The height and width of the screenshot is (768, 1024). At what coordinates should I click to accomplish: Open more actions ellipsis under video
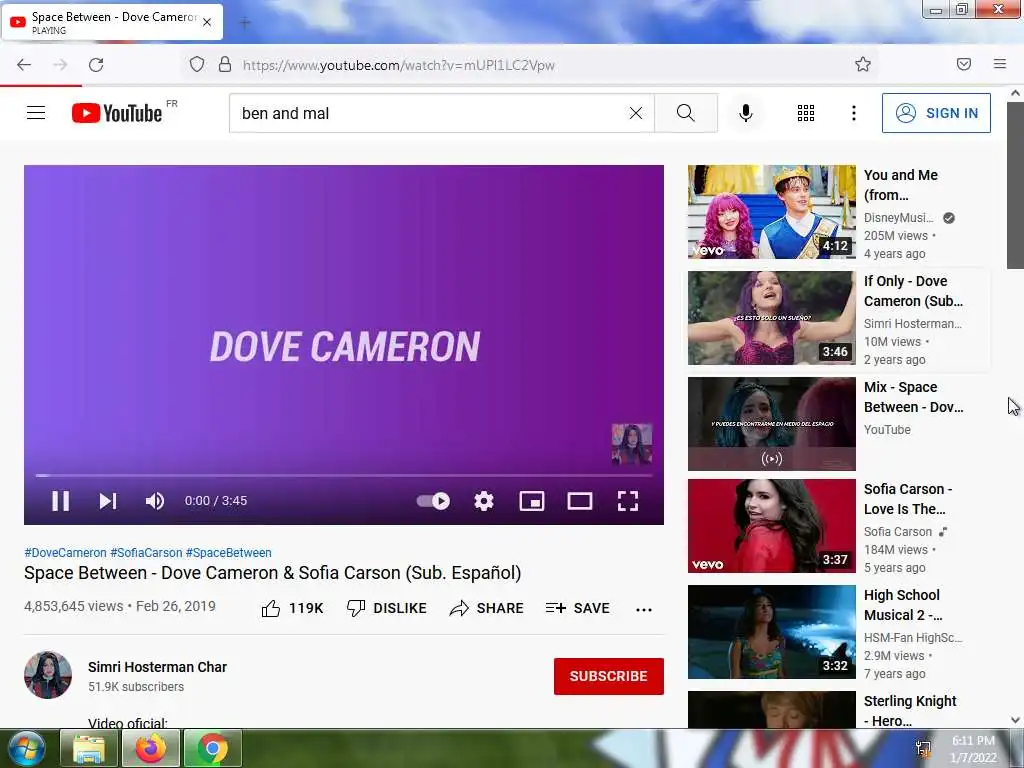point(644,609)
